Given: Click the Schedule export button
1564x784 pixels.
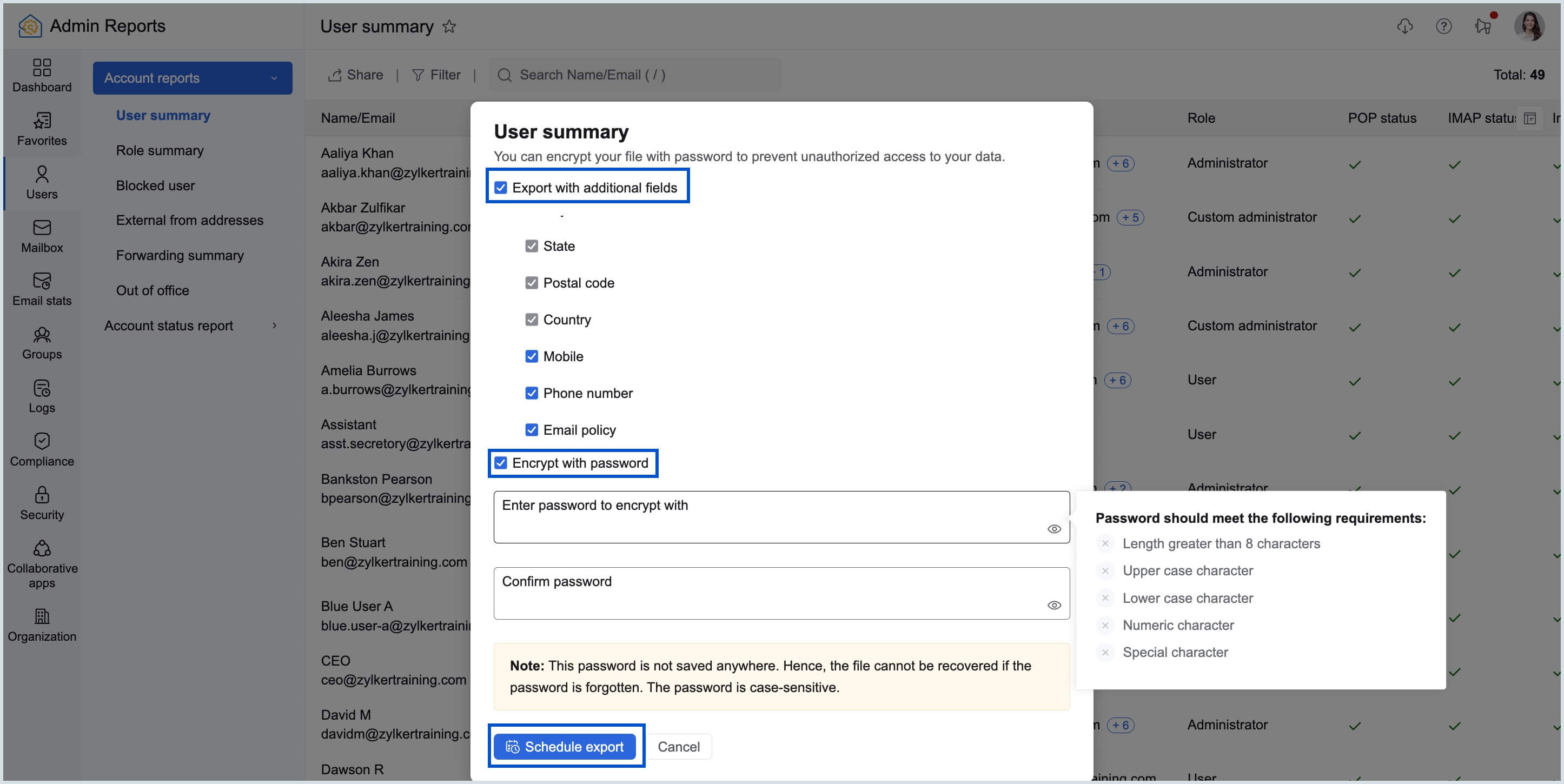Looking at the screenshot, I should [566, 746].
